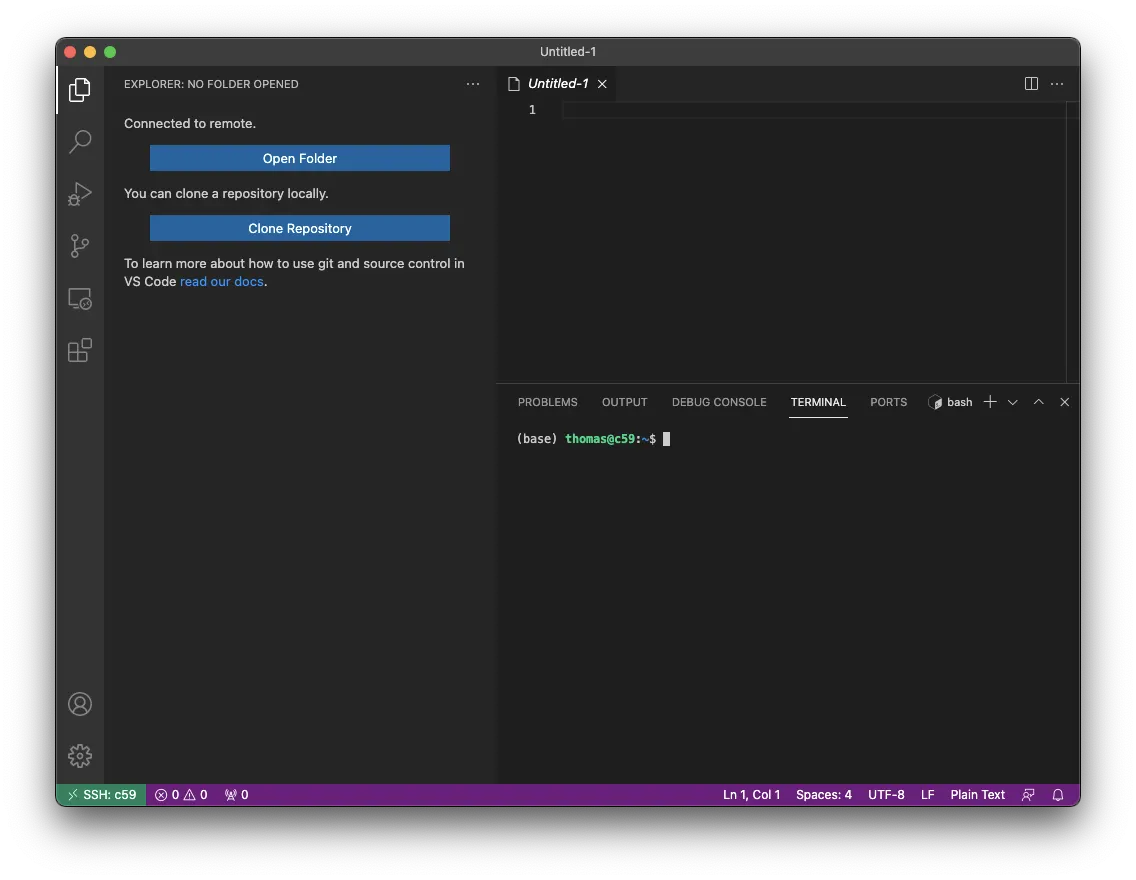This screenshot has width=1136, height=880.
Task: Close the Untitled-1 editor tab
Action: 602,84
